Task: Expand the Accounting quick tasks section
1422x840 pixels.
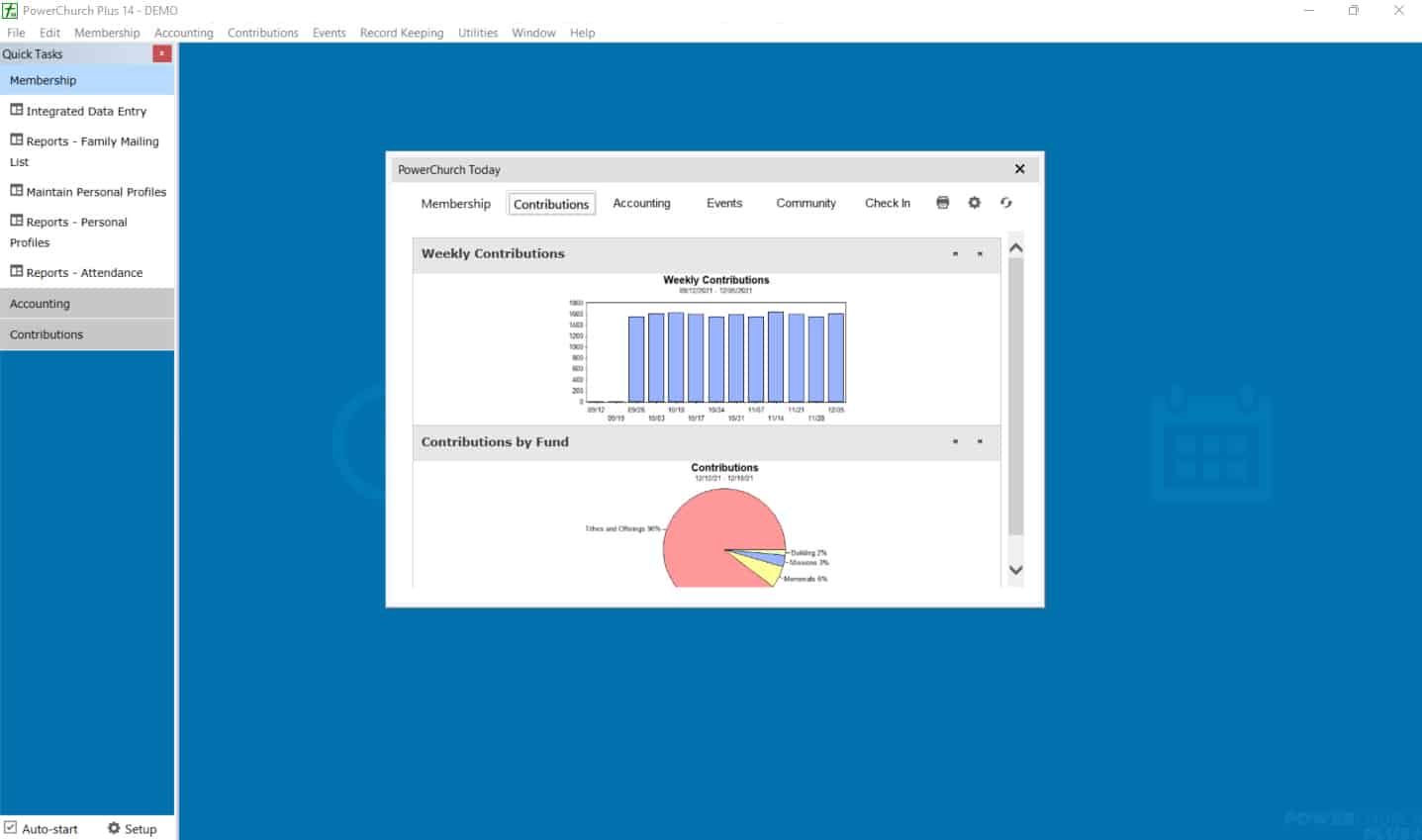Action: point(87,304)
